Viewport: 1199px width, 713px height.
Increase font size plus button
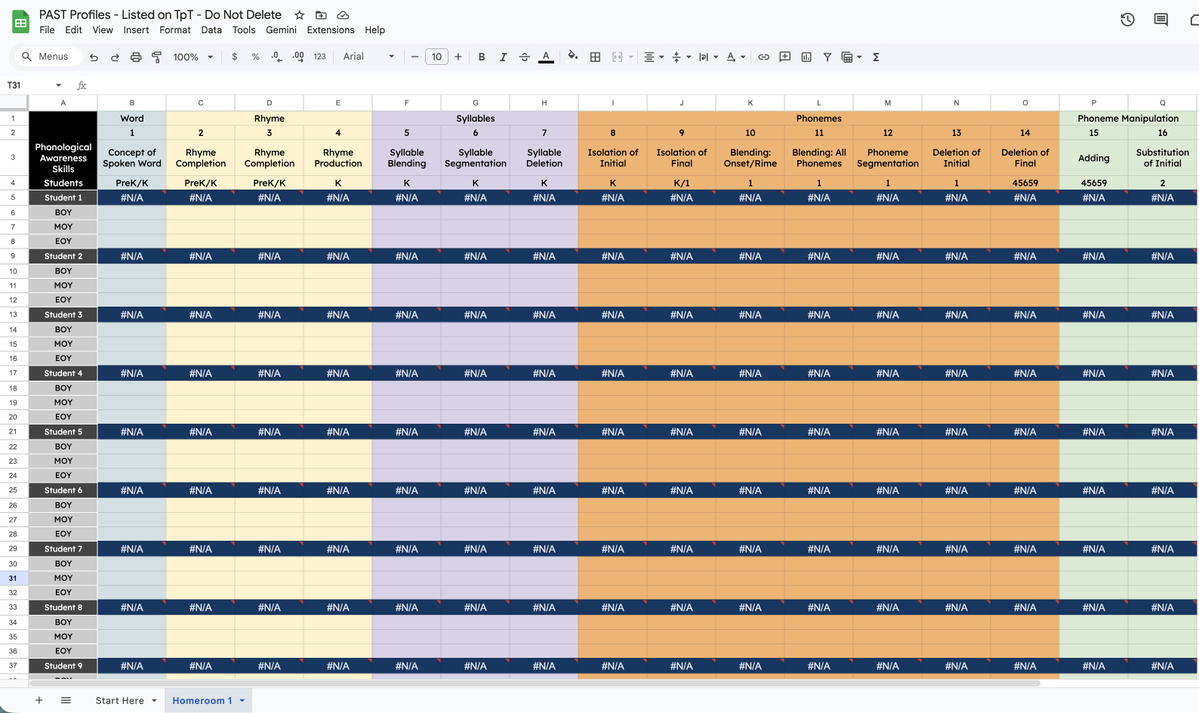458,57
